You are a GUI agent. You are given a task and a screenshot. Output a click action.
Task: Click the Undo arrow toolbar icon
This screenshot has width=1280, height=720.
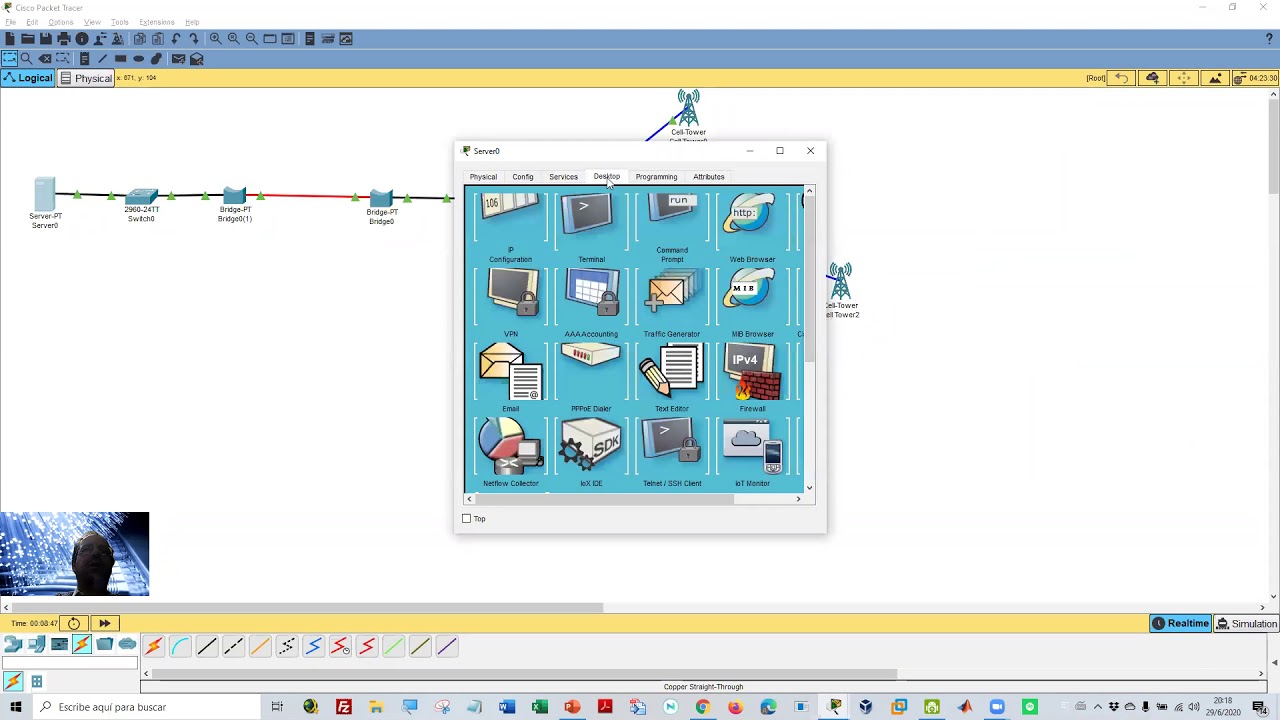176,39
